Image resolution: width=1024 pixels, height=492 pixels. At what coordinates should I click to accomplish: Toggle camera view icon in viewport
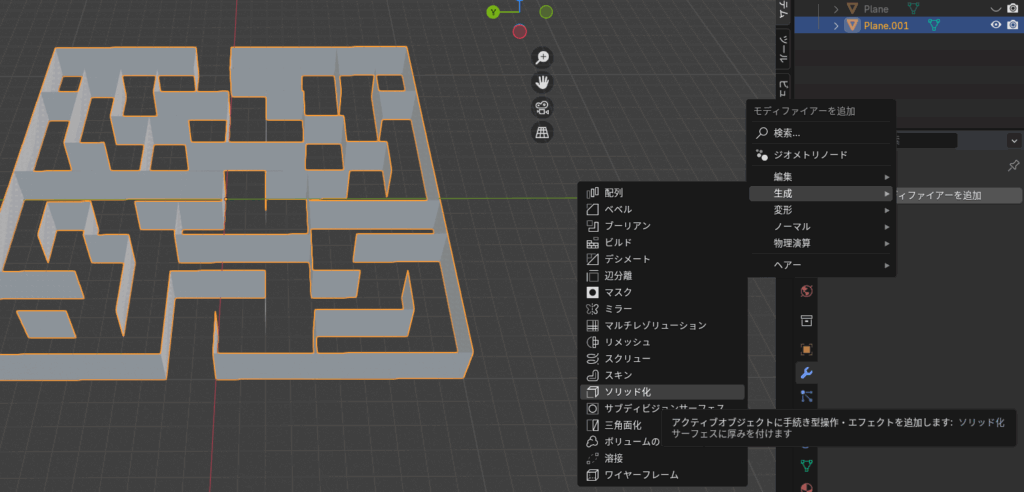(x=542, y=108)
